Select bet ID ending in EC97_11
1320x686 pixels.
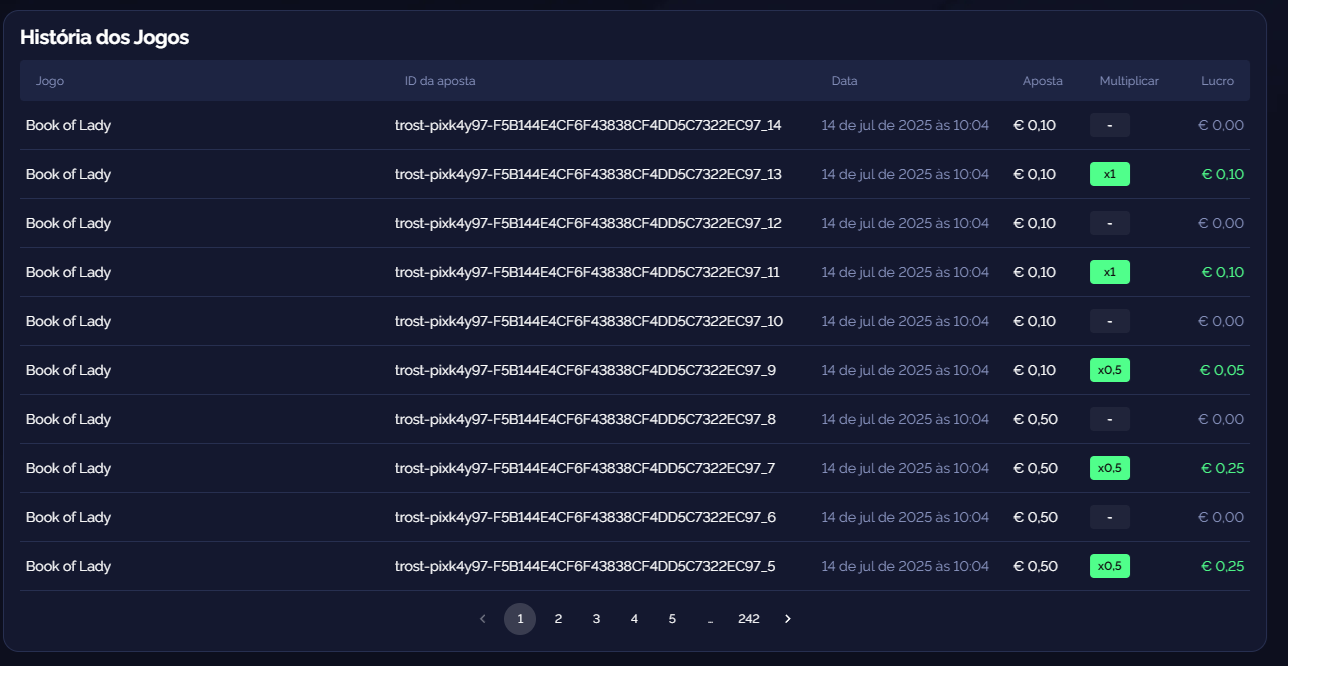click(x=587, y=272)
